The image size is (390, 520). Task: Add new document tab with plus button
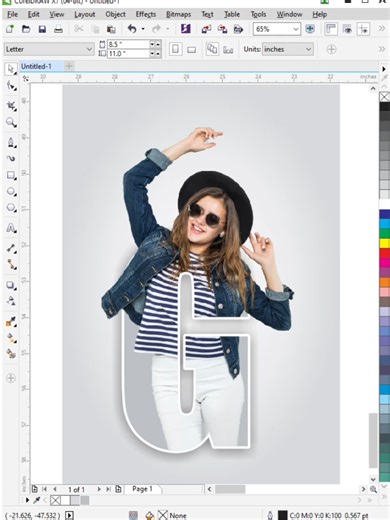tap(69, 66)
